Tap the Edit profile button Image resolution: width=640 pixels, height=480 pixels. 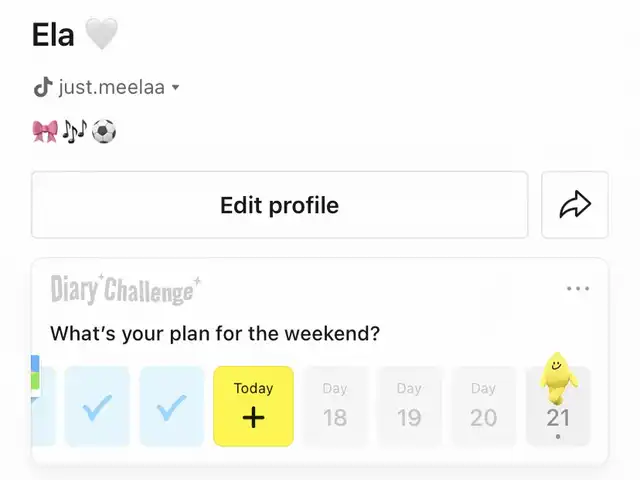tap(280, 205)
